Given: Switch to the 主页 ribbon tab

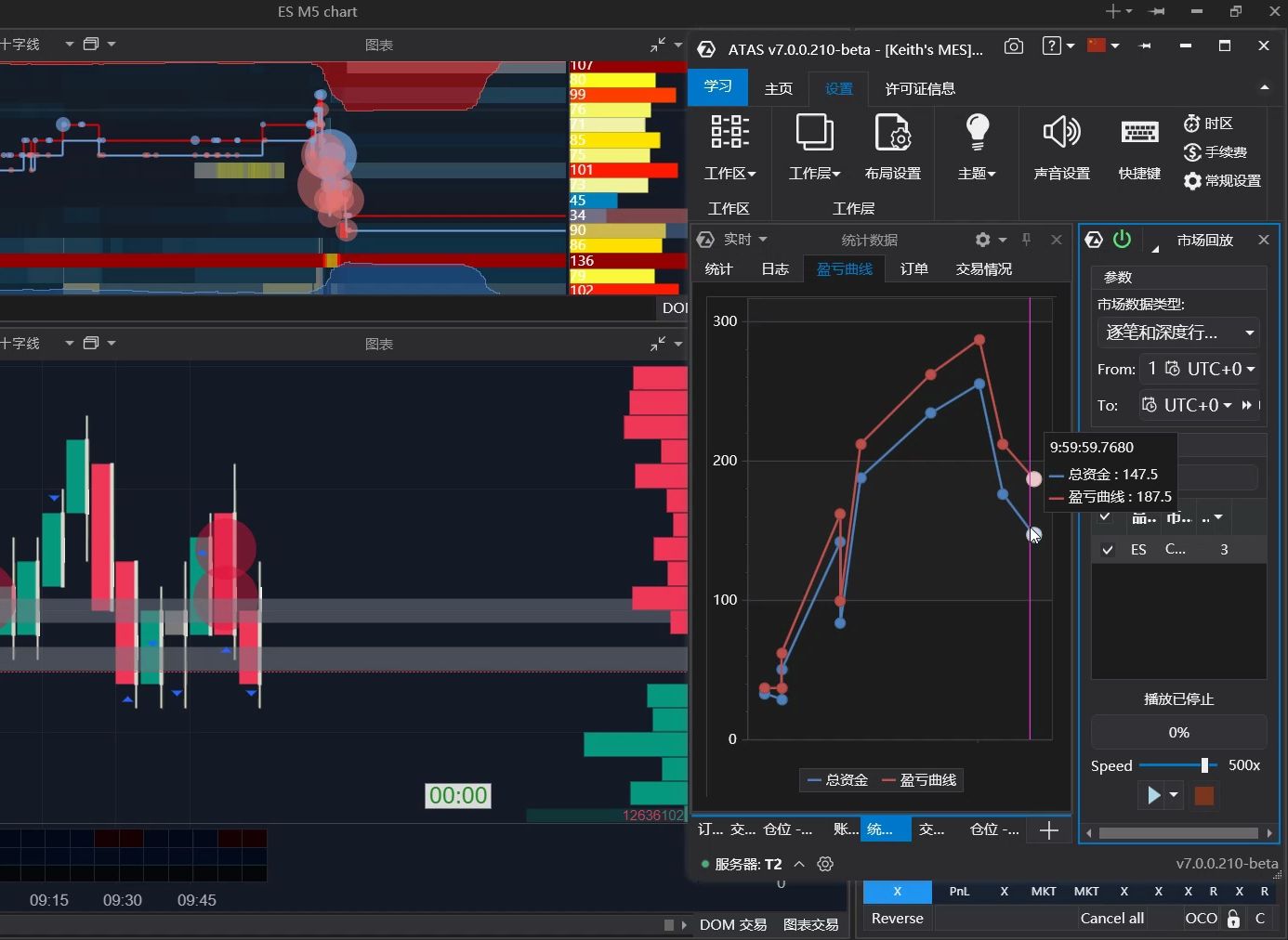Looking at the screenshot, I should coord(779,88).
